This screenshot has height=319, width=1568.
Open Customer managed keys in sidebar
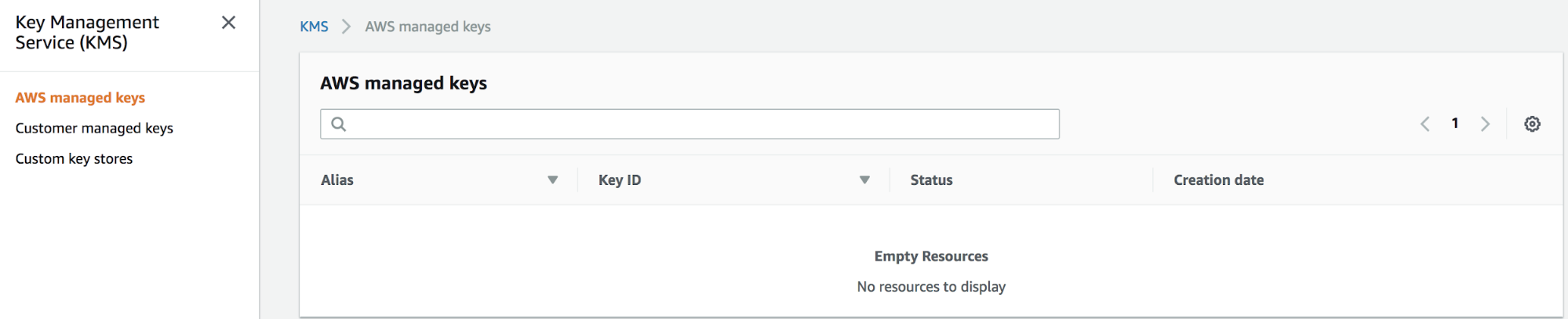coord(94,129)
